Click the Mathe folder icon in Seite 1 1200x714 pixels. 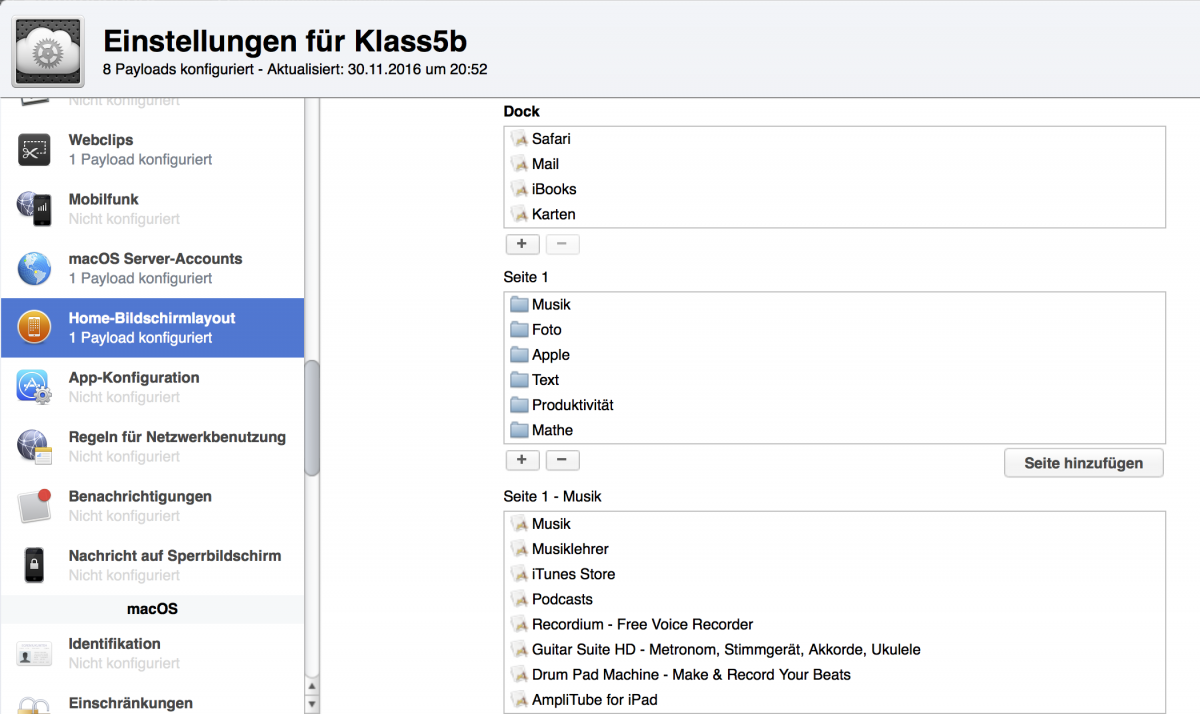pos(519,429)
